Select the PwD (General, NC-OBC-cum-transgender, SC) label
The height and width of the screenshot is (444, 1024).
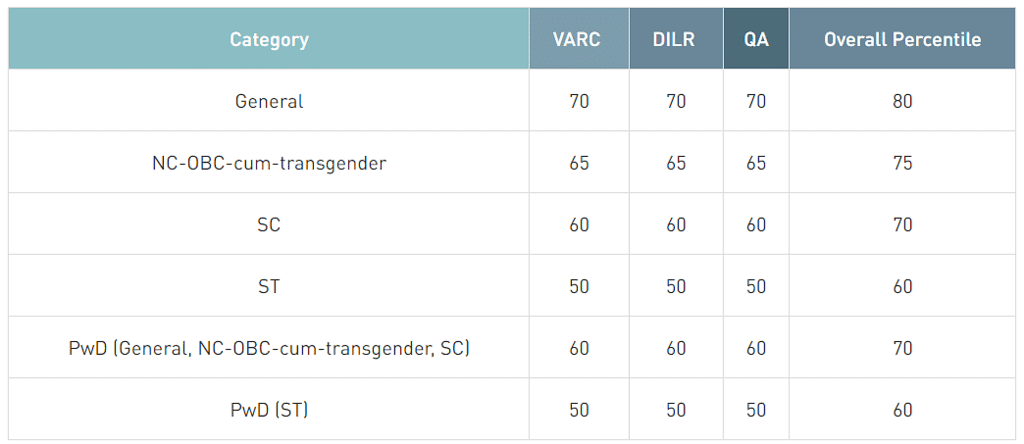[x=269, y=349]
